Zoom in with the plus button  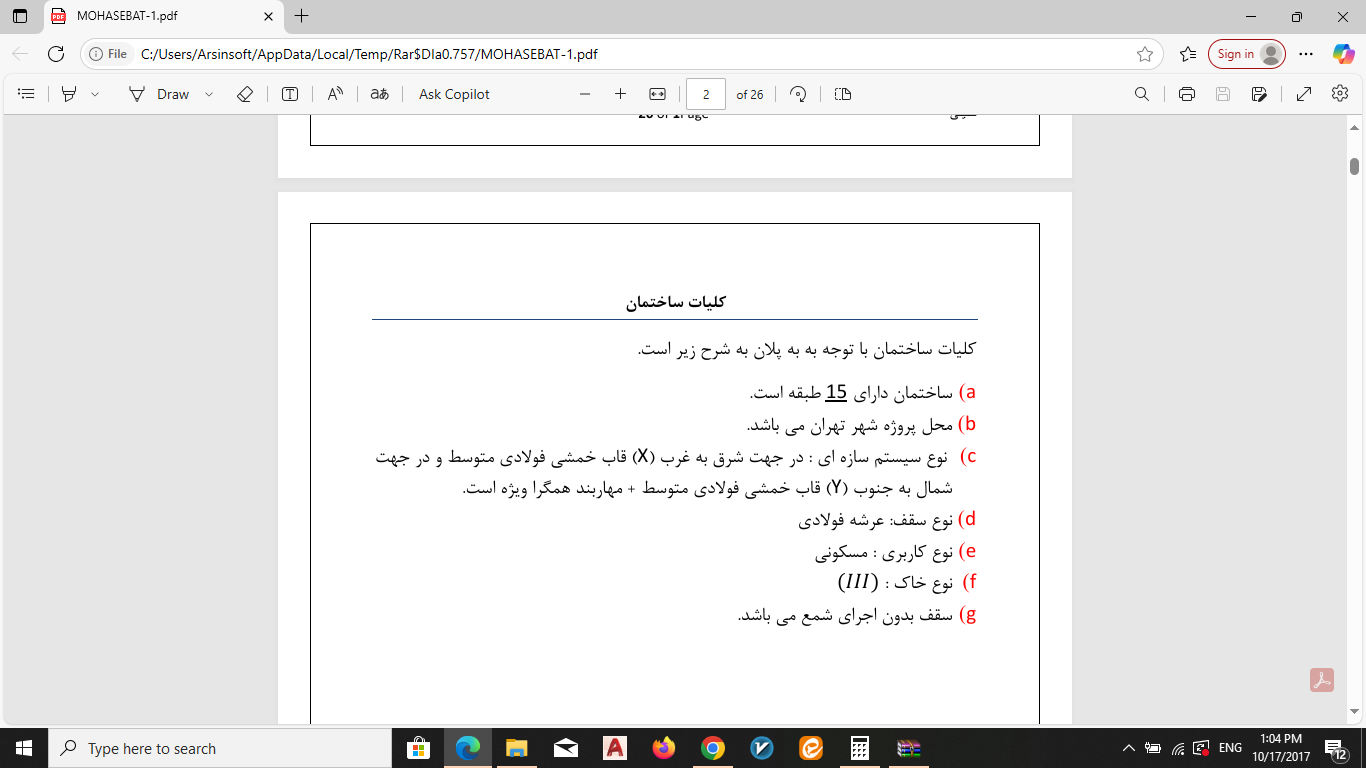620,94
